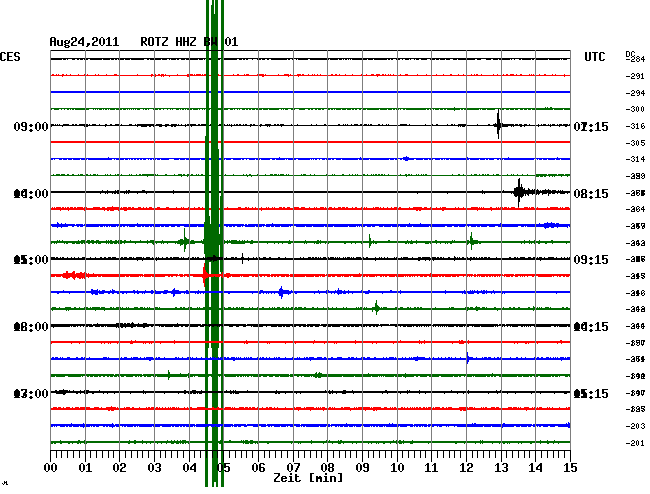Click the 10 minute axis label

397,468
